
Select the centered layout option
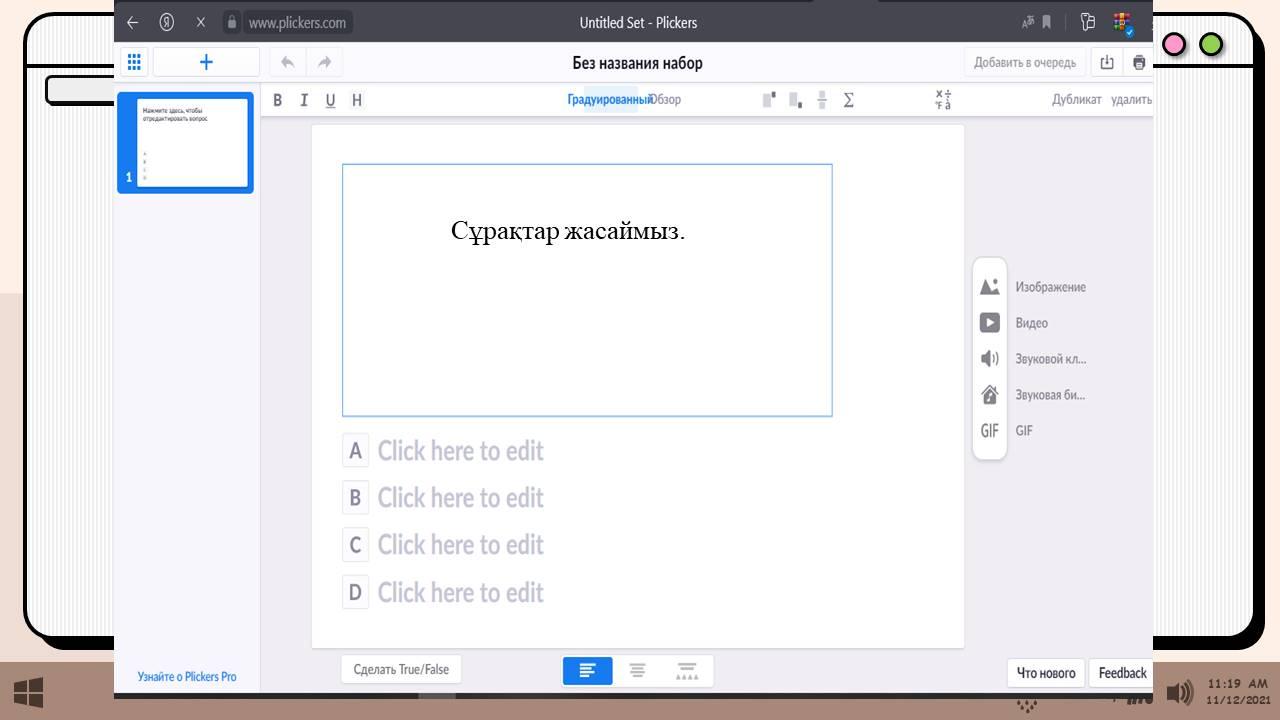coord(637,671)
